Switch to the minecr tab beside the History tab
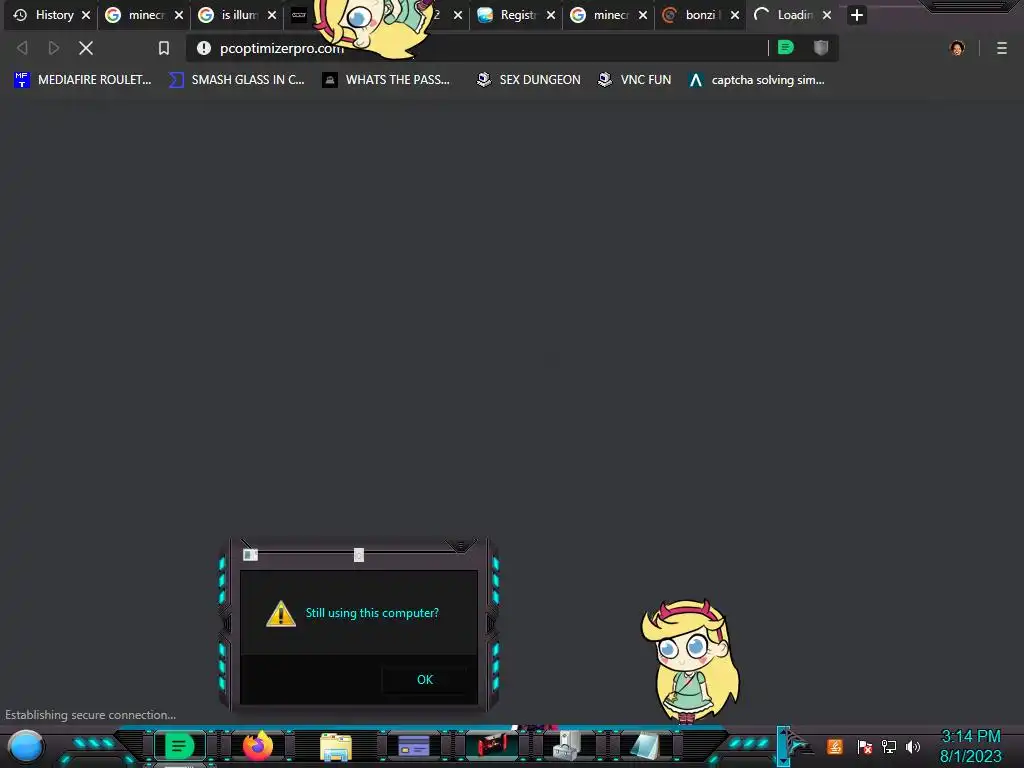 click(144, 15)
